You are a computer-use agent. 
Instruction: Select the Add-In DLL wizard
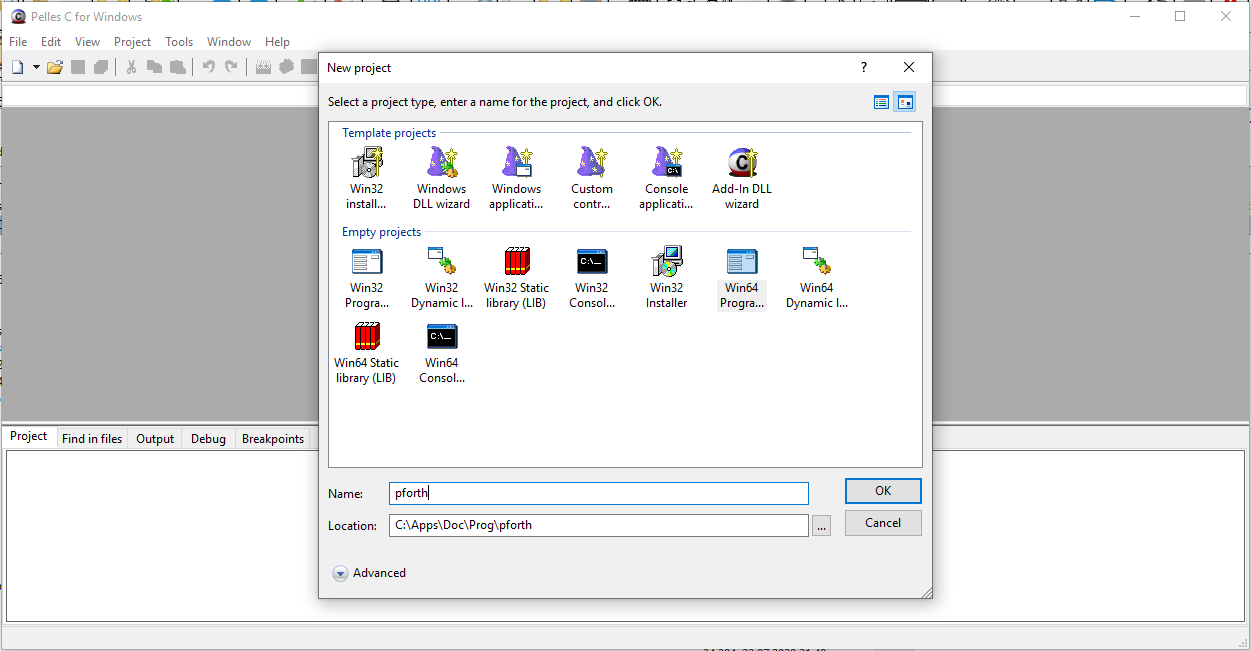(x=742, y=178)
